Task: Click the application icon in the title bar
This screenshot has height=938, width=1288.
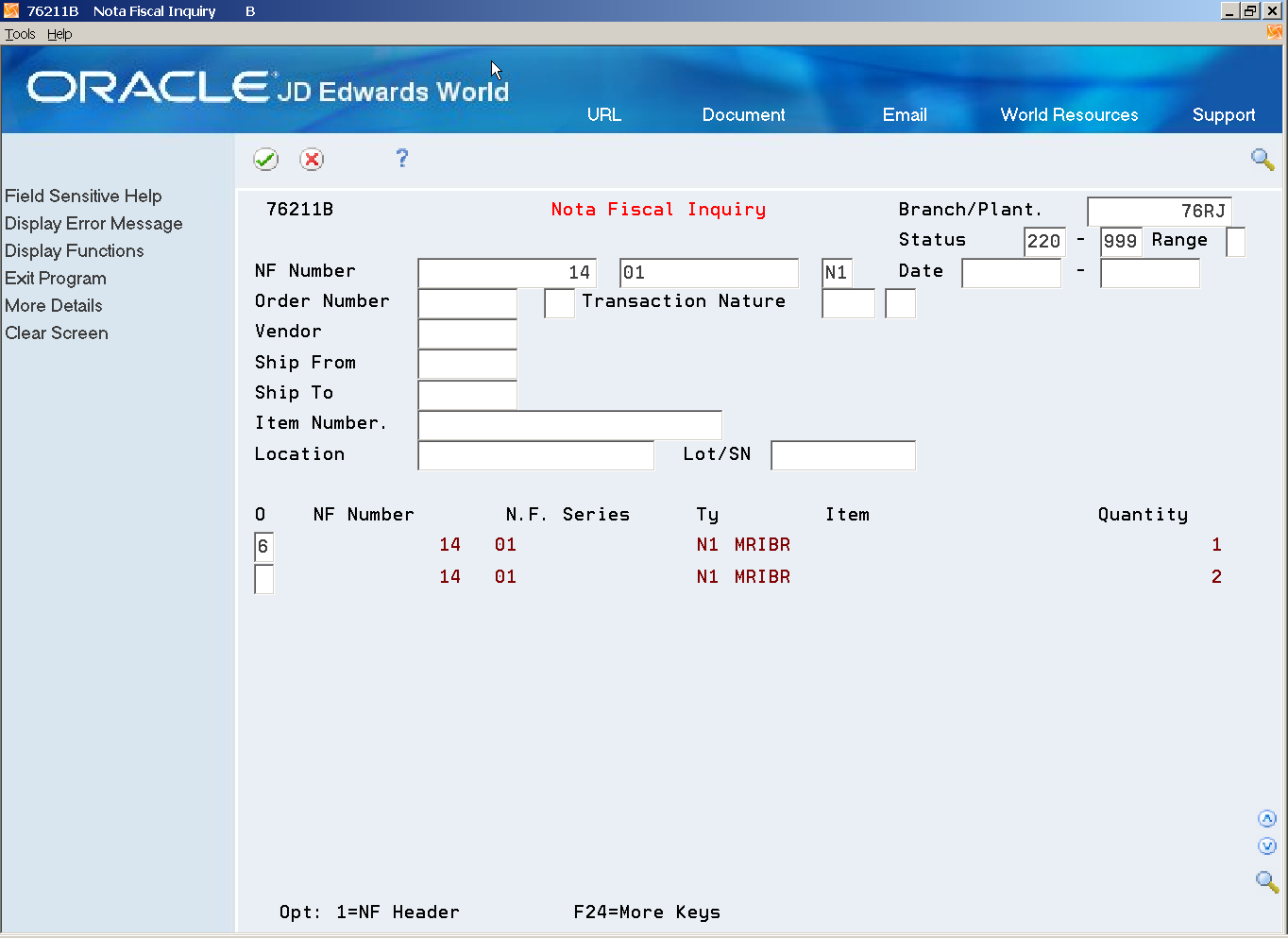Action: [x=12, y=10]
